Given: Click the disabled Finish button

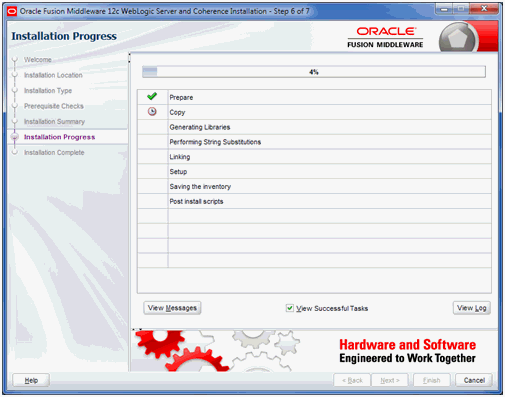Looking at the screenshot, I should coord(432,380).
